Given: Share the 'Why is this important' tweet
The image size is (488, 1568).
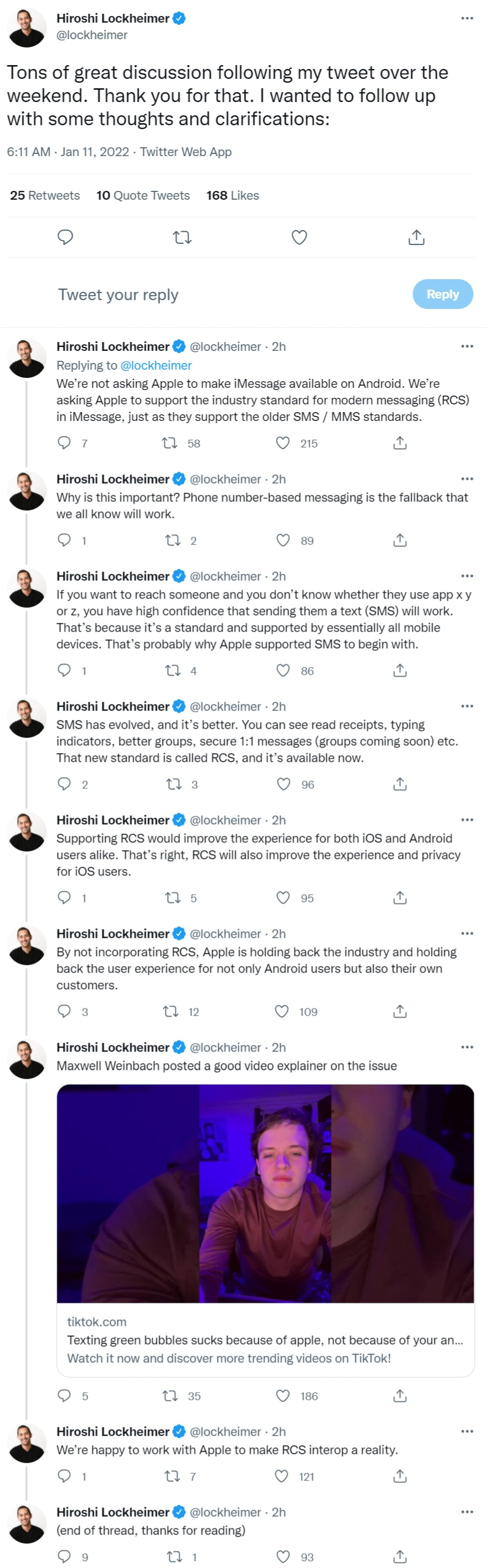Looking at the screenshot, I should (400, 540).
